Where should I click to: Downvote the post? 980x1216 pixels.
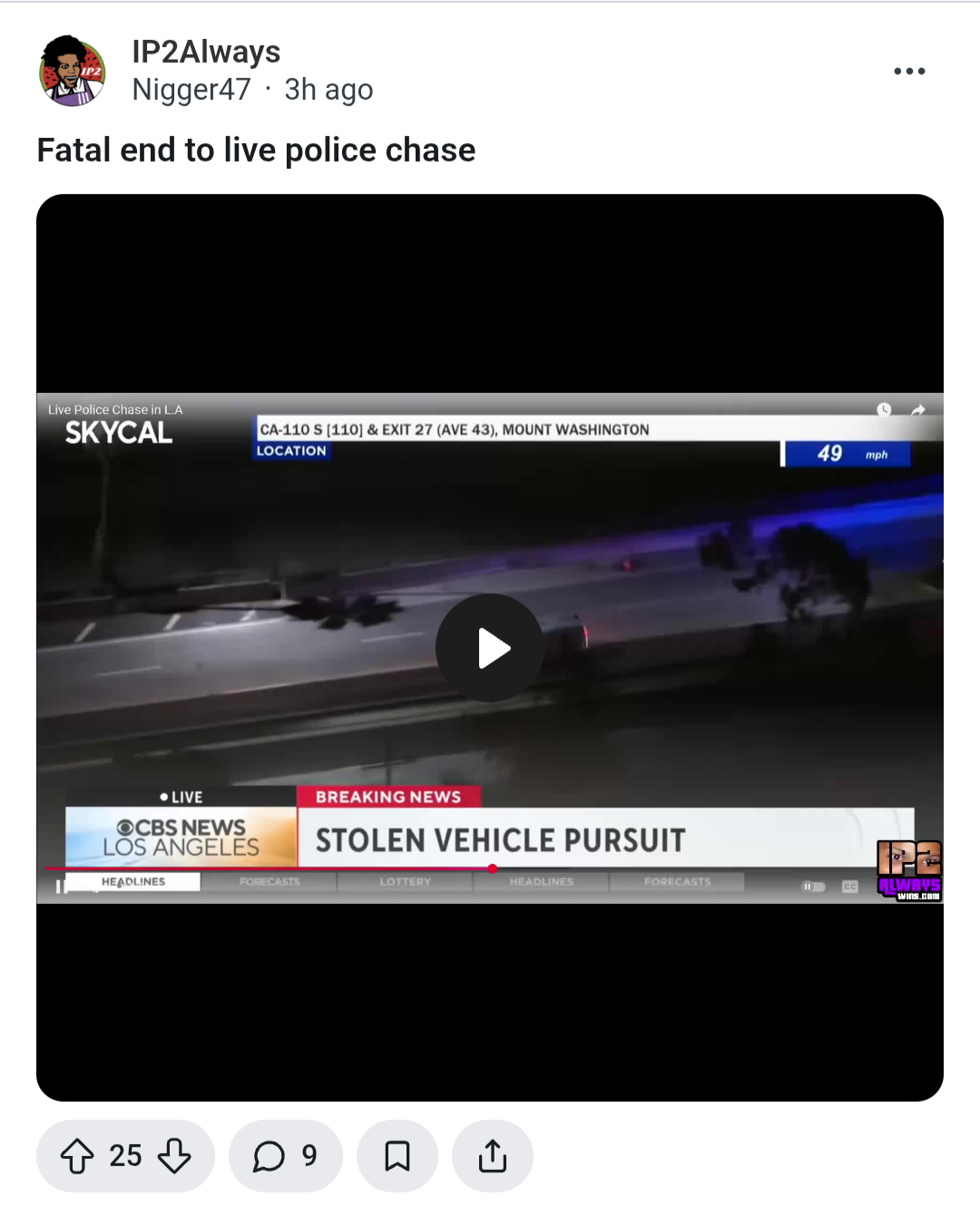[174, 1156]
